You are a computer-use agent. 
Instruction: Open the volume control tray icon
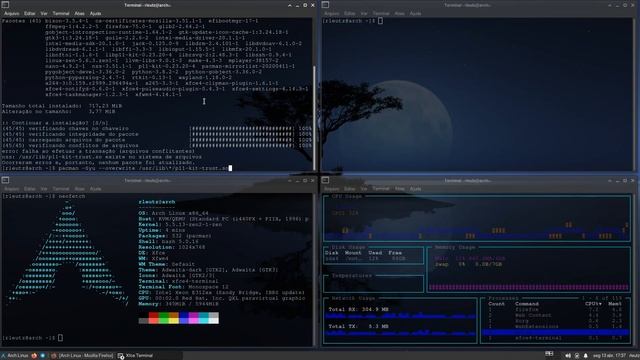tap(568, 356)
